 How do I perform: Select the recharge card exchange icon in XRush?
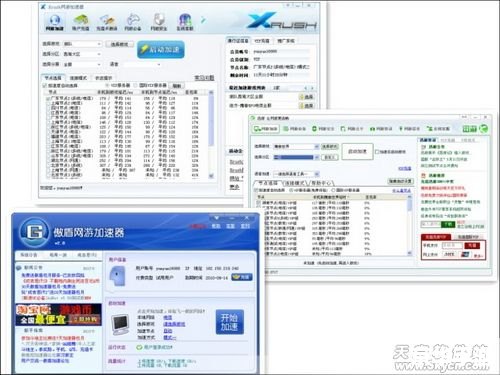(107, 22)
